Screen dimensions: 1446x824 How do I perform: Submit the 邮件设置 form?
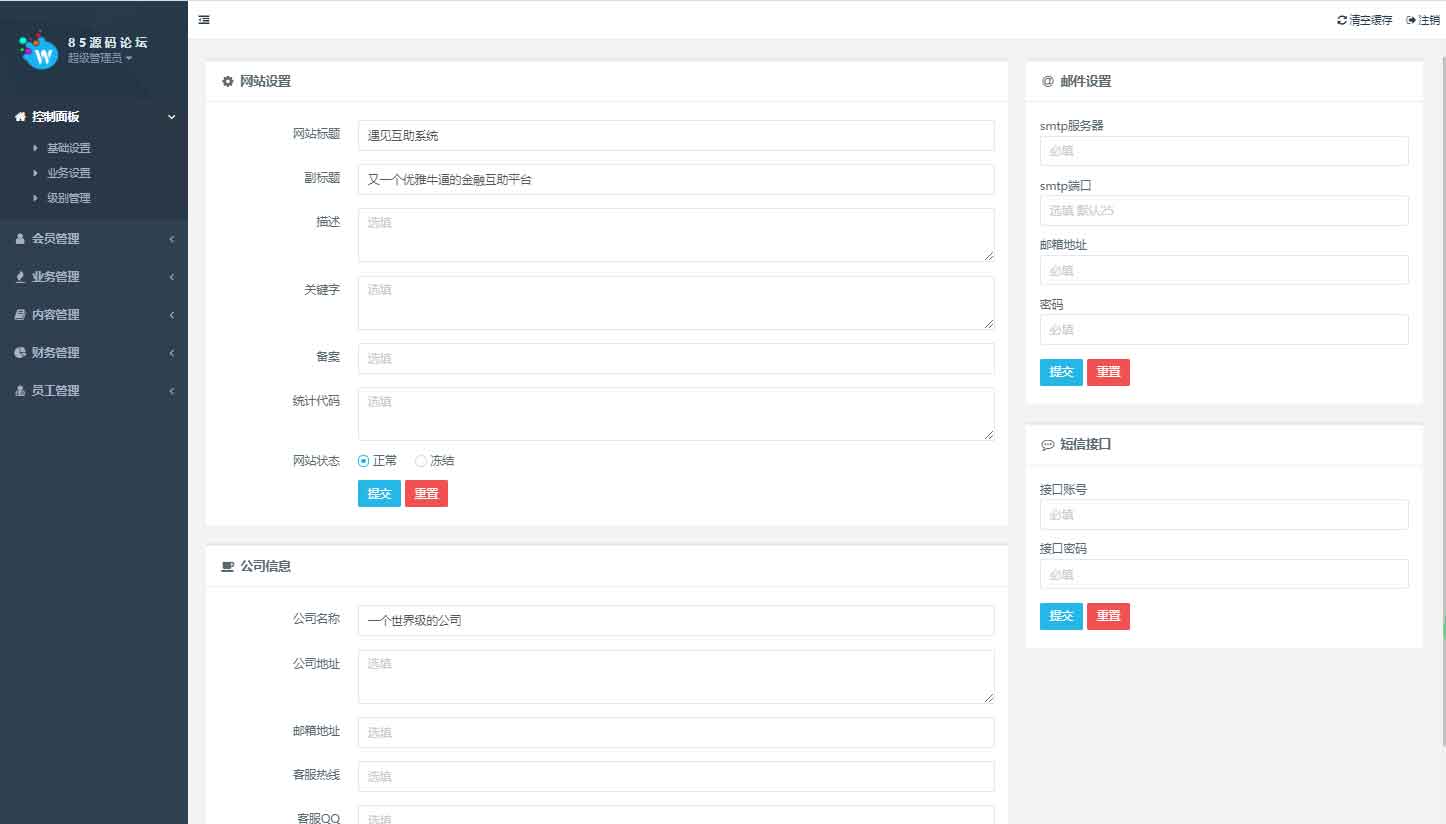[1061, 372]
